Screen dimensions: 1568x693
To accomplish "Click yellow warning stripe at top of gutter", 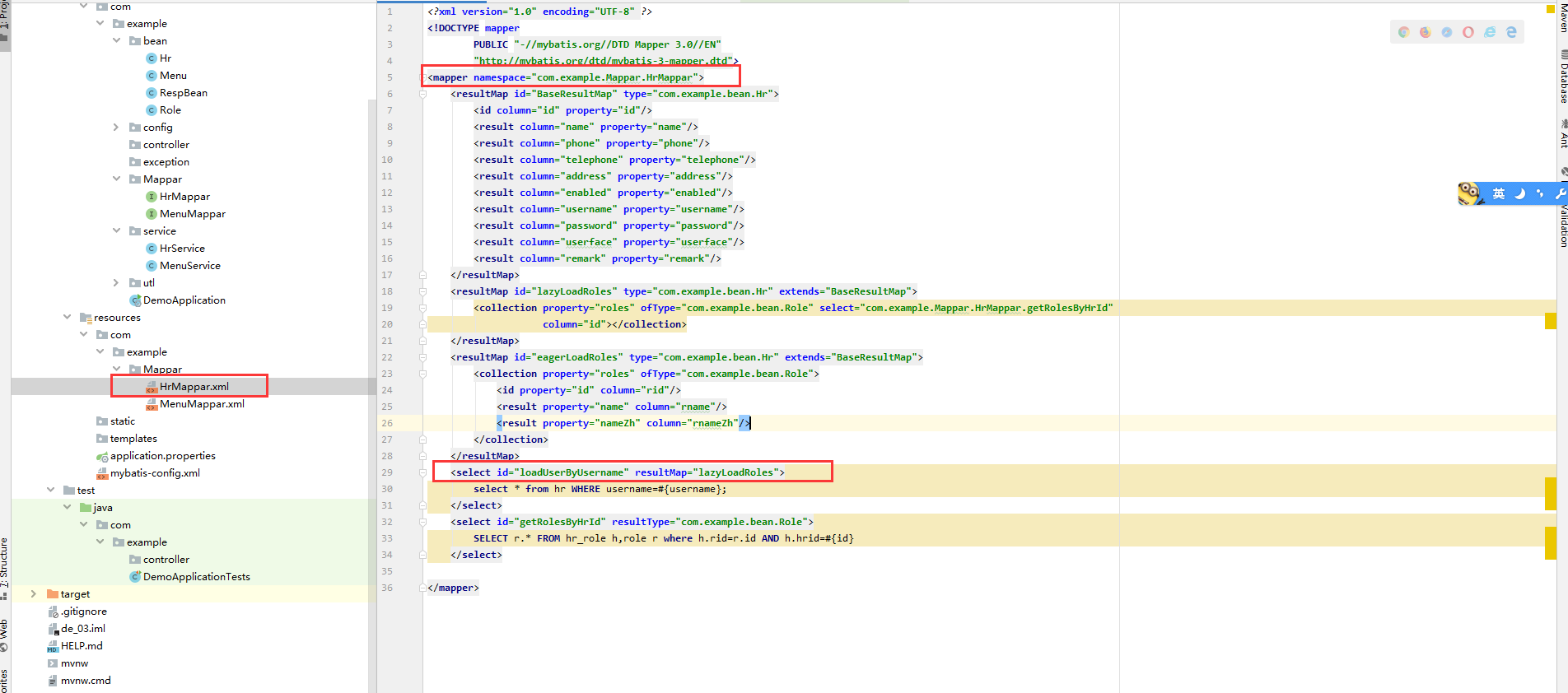I will click(x=1550, y=10).
